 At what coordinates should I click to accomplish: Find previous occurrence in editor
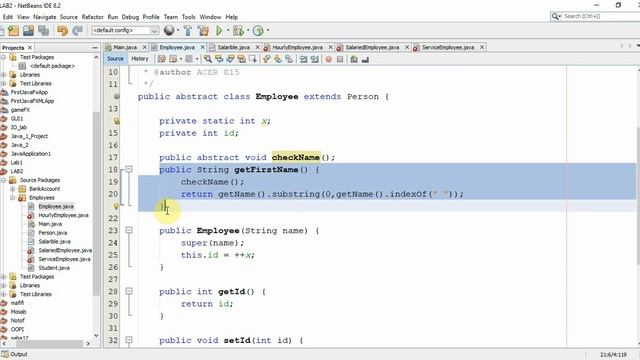(219, 59)
